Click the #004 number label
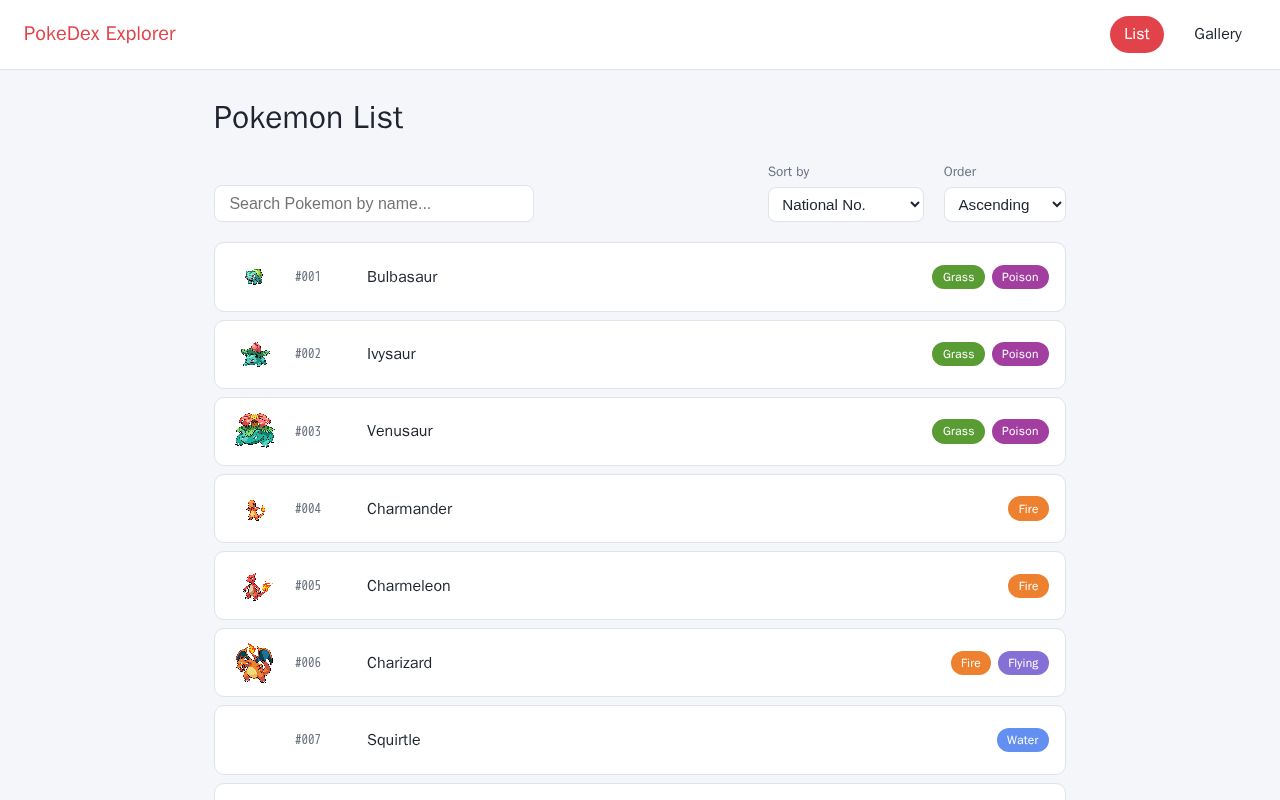 [x=308, y=509]
